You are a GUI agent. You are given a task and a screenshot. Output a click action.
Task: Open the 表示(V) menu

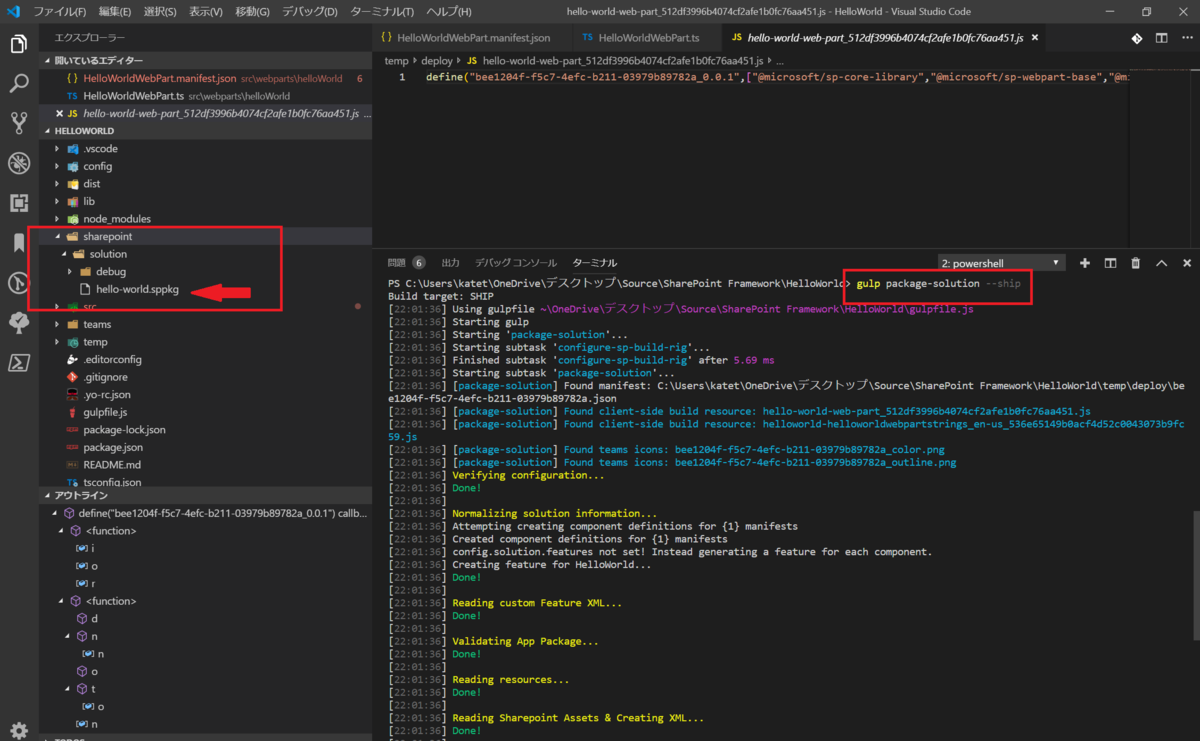(206, 12)
